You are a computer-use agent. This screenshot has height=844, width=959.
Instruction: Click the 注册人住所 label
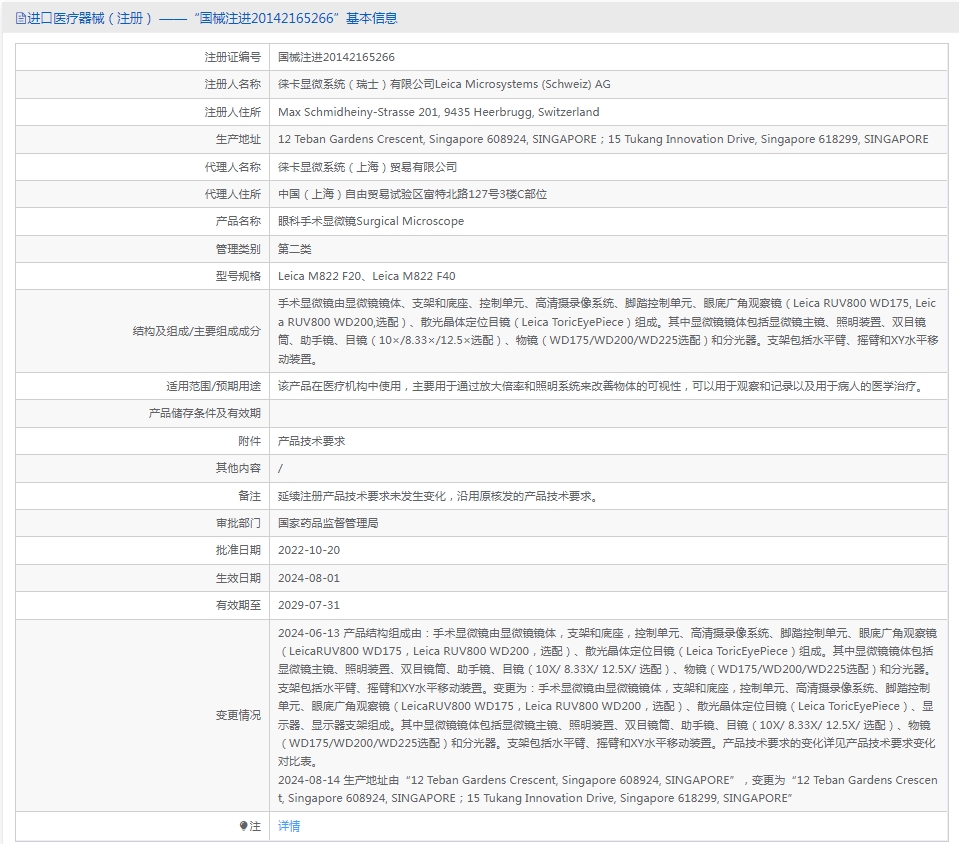(232, 112)
